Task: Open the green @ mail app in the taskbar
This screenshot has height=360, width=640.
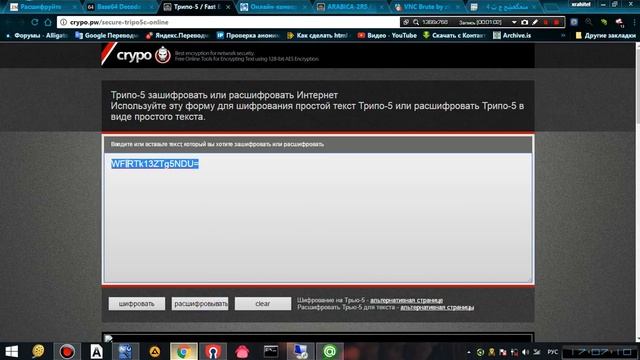Action: click(x=330, y=351)
